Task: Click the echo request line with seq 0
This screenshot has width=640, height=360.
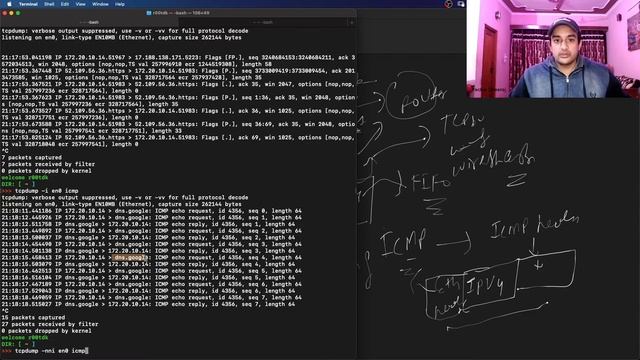Action: (151, 211)
